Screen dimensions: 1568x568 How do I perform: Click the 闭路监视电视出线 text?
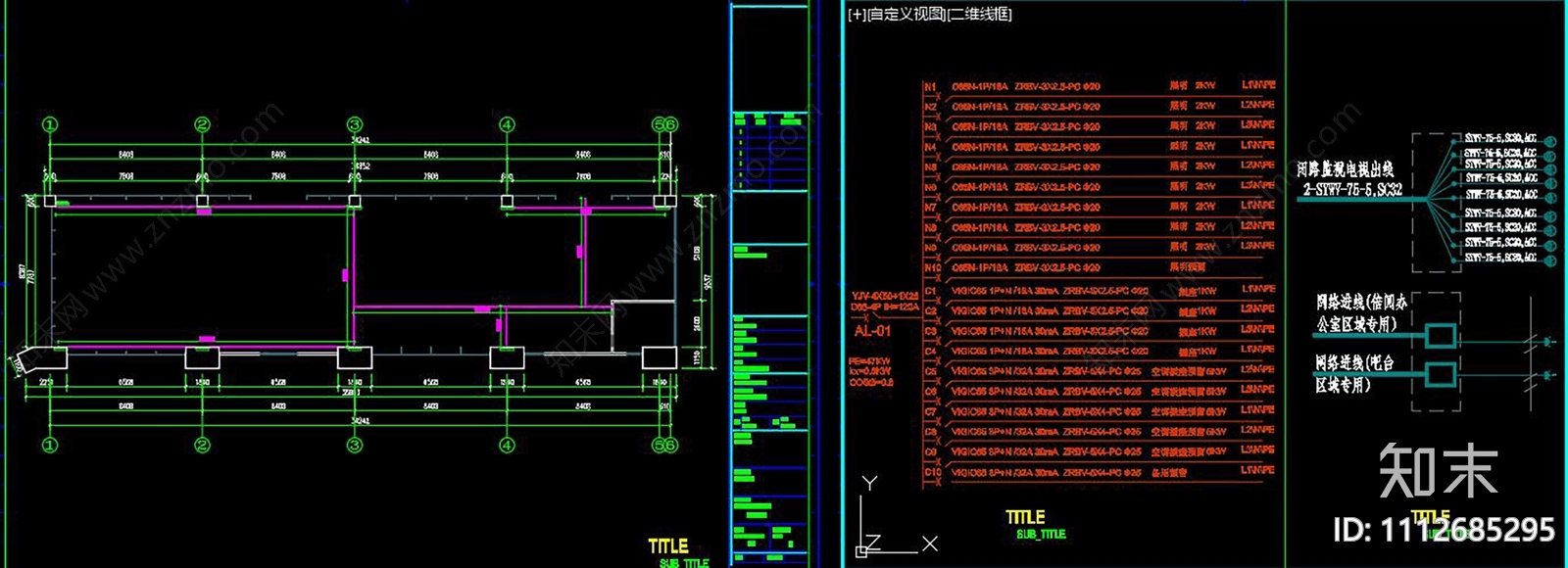[x=1345, y=170]
